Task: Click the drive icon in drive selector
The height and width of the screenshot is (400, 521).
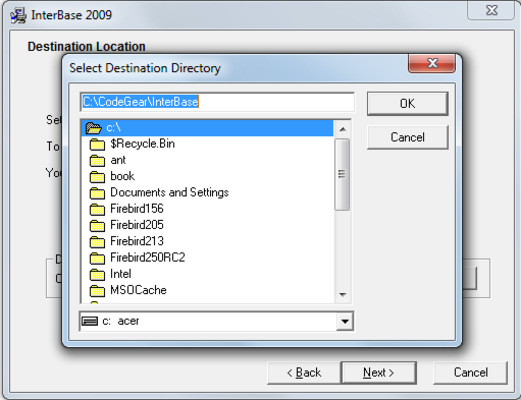Action: [x=90, y=321]
